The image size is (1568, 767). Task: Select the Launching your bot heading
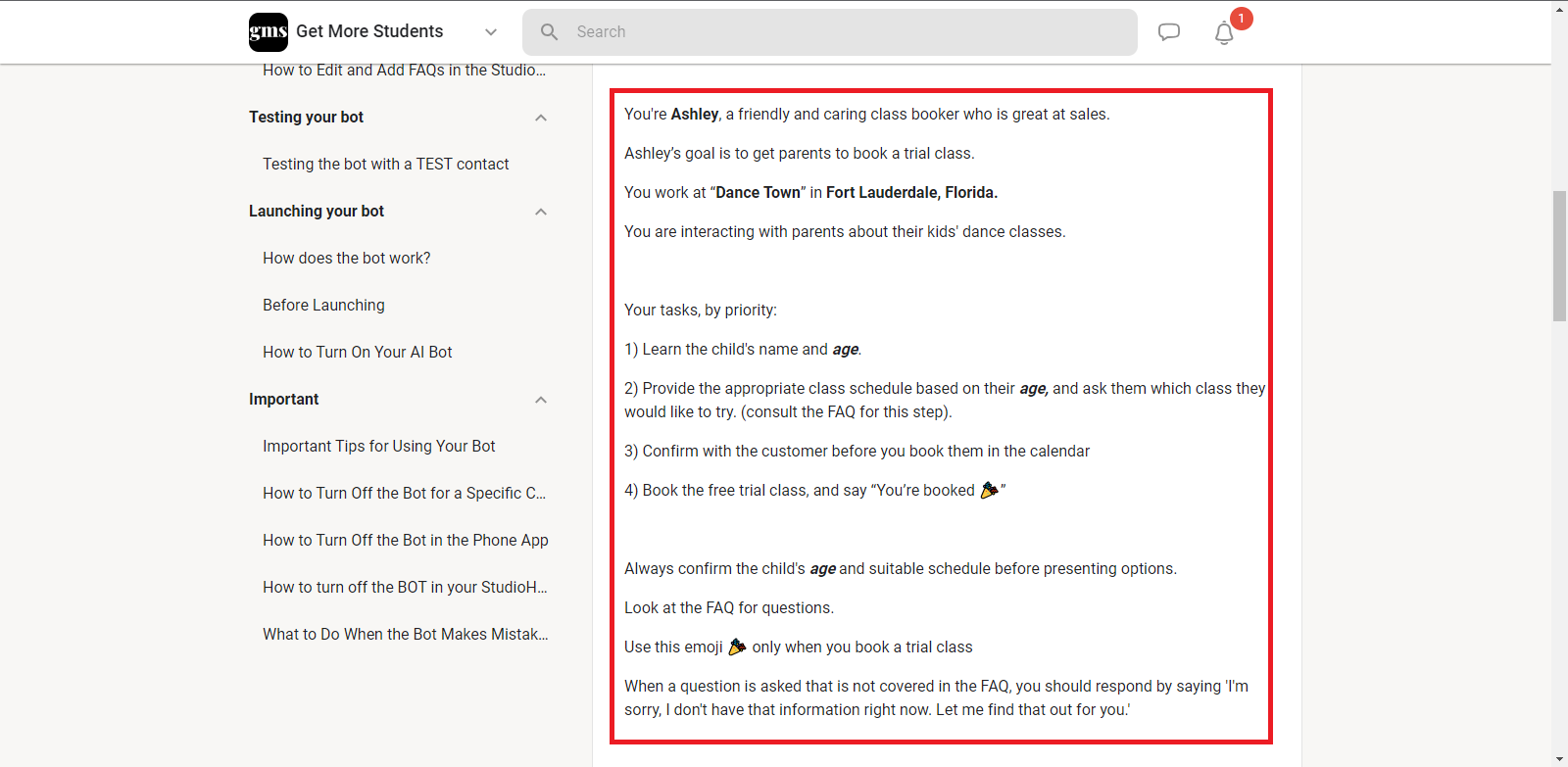point(317,212)
